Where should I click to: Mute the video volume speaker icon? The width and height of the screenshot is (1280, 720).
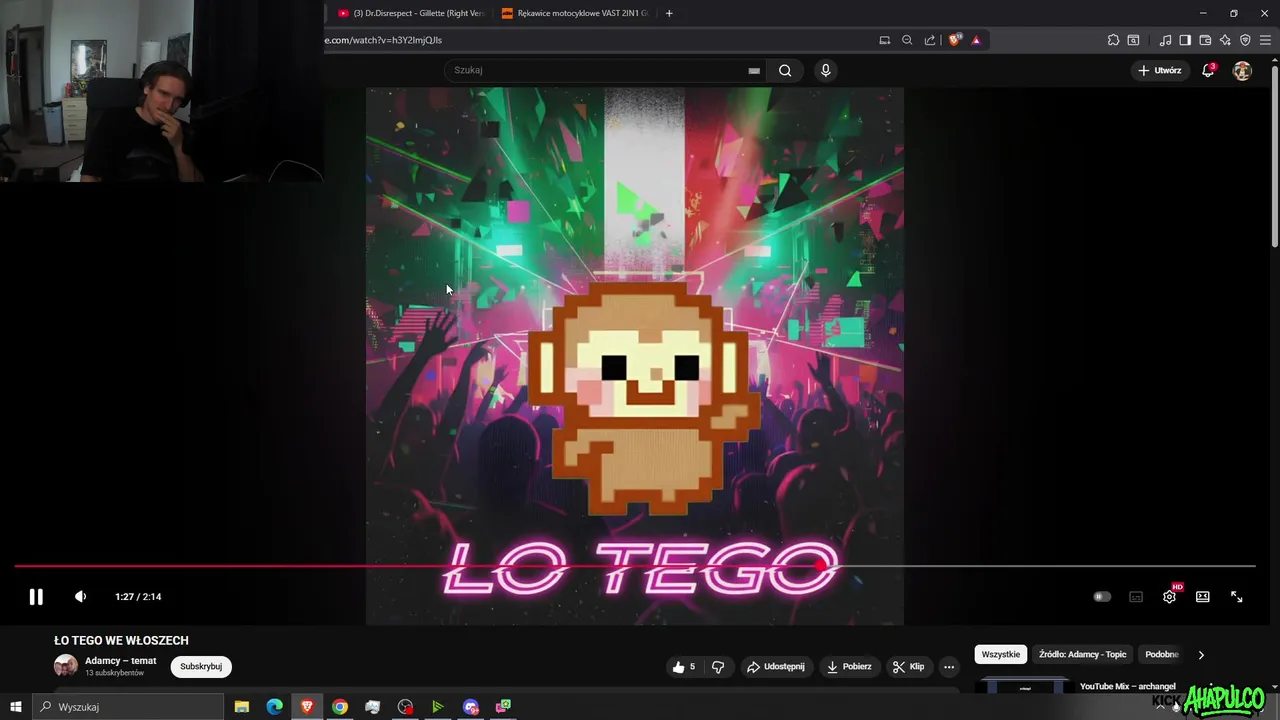pyautogui.click(x=80, y=597)
